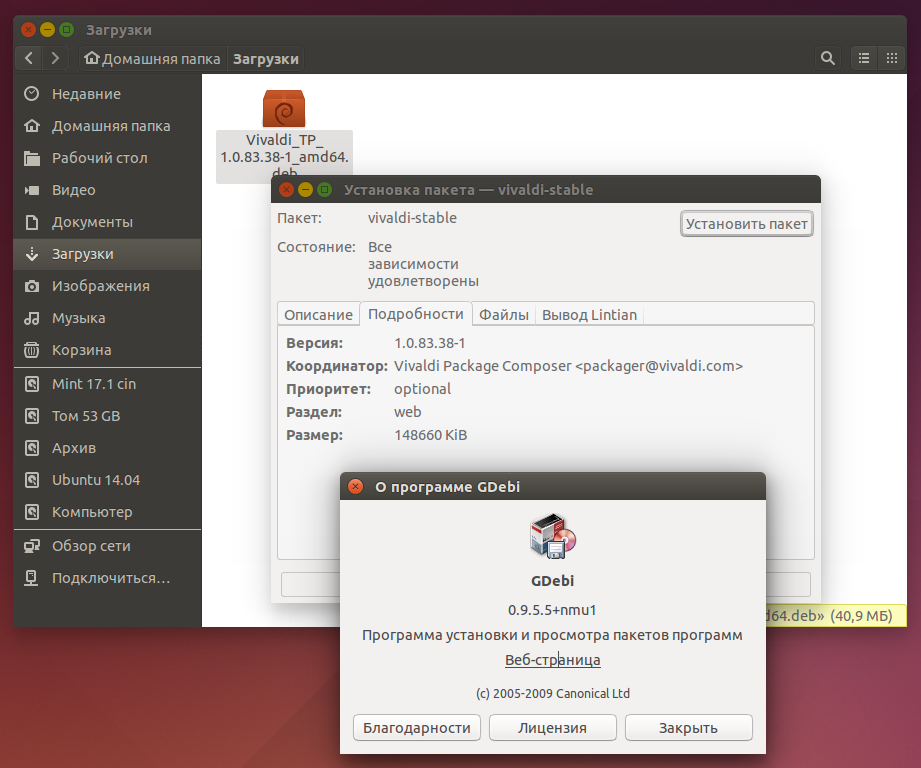The image size is (921, 768).
Task: Open Обзор сети in the sidebar
Action: tap(107, 546)
